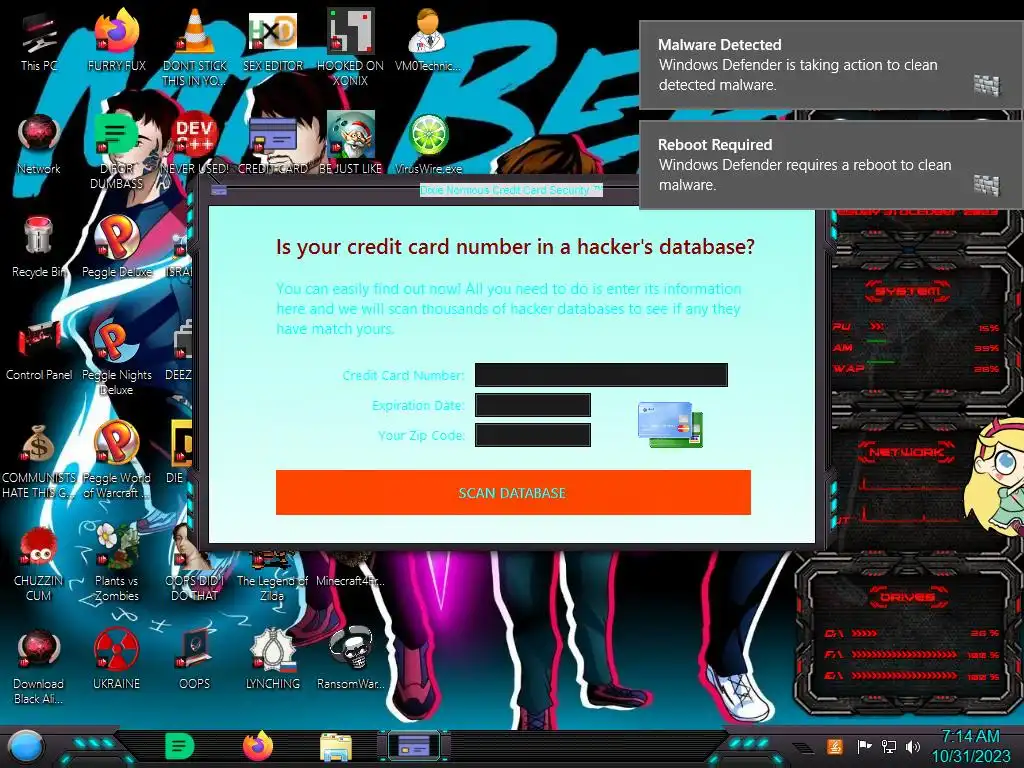Image resolution: width=1024 pixels, height=768 pixels.
Task: Click the Star Butterfly desktop character
Action: [995, 477]
